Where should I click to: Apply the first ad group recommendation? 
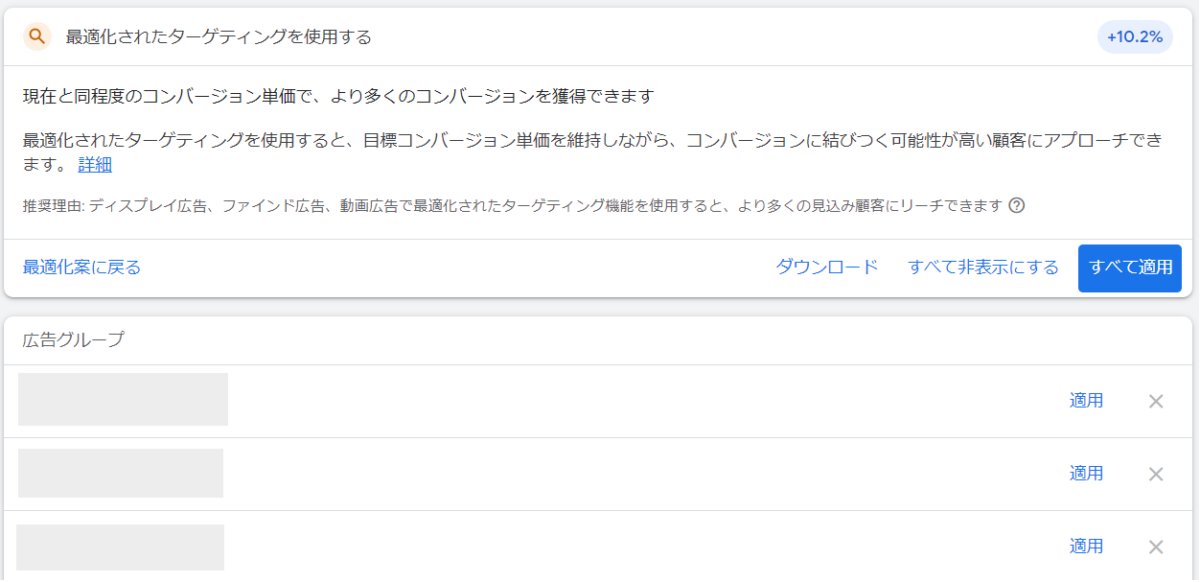1086,401
